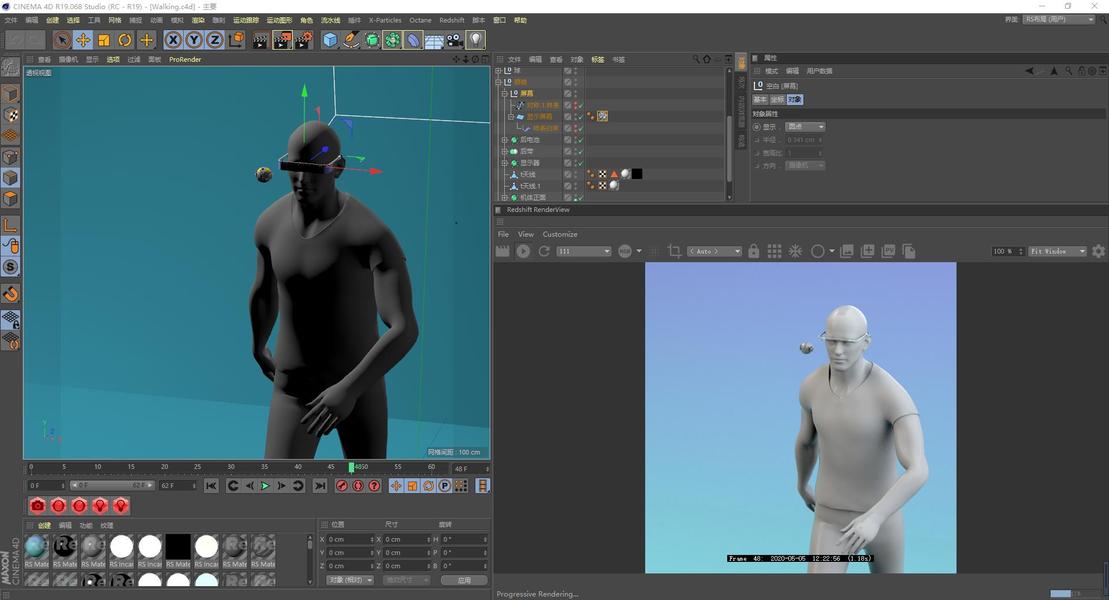Click the 48 F current frame field
1109x600 pixels.
coord(468,468)
